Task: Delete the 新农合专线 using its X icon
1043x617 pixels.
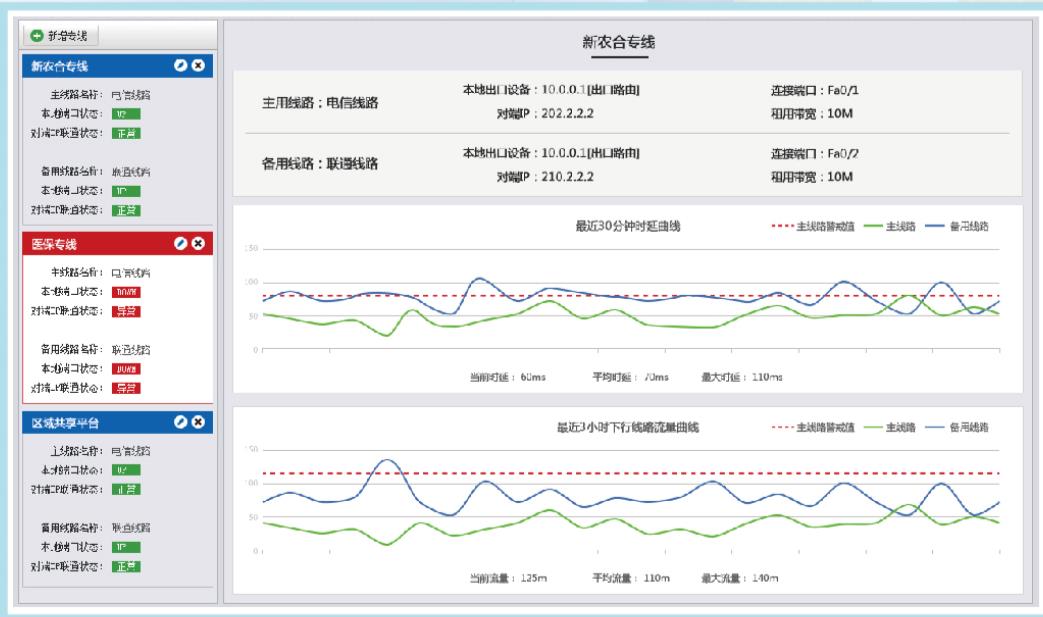Action: pyautogui.click(x=198, y=64)
